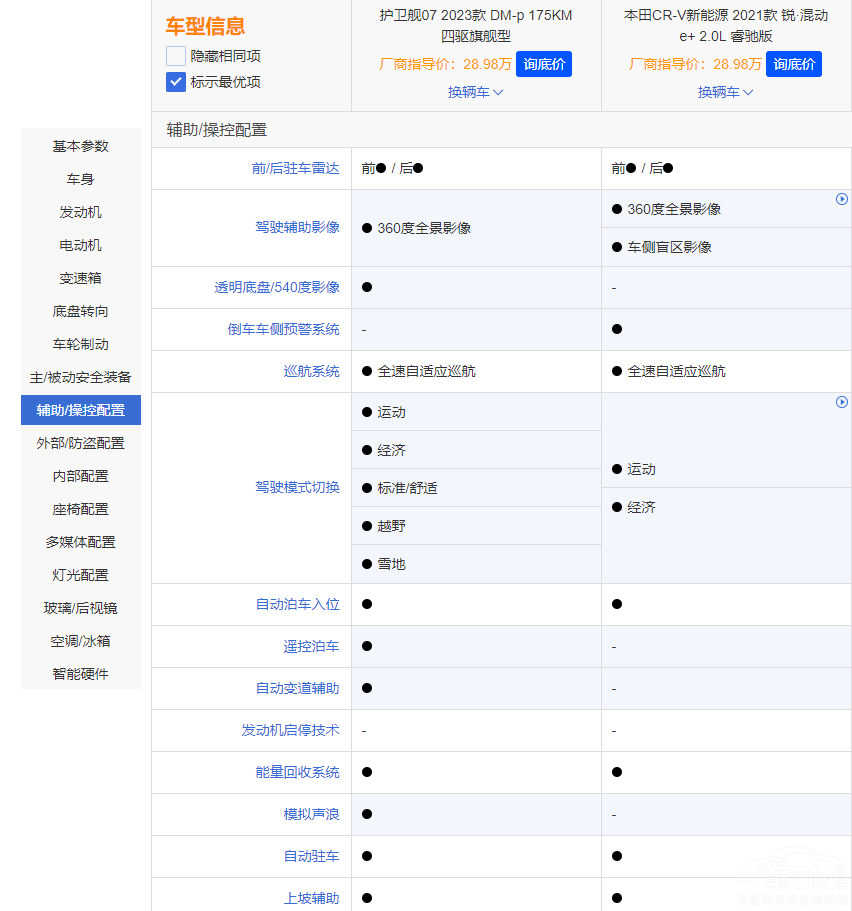The width and height of the screenshot is (852, 911).
Task: Toggle 隐藏相同项 checkbox
Action: coord(176,56)
